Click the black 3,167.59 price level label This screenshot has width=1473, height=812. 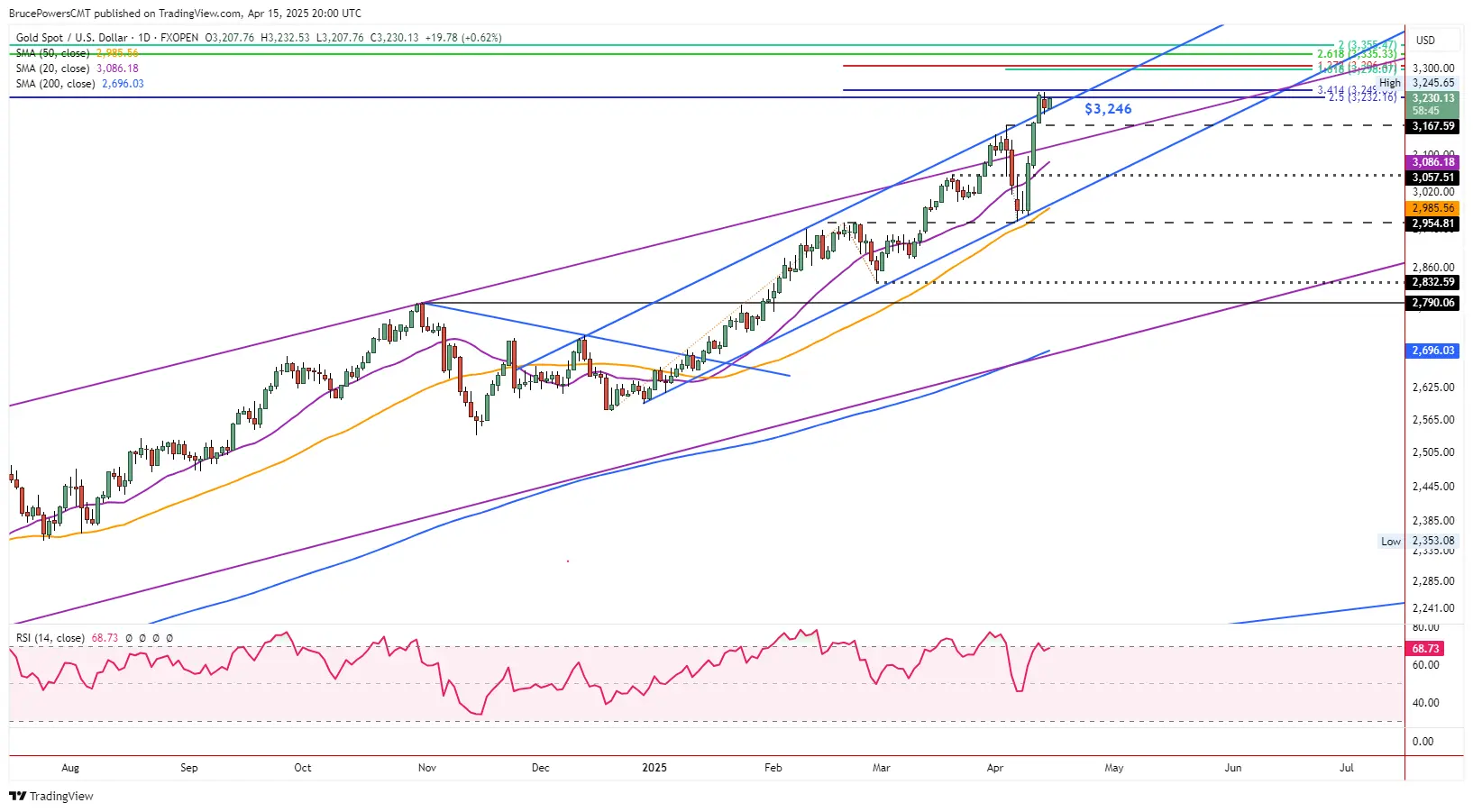click(1432, 127)
